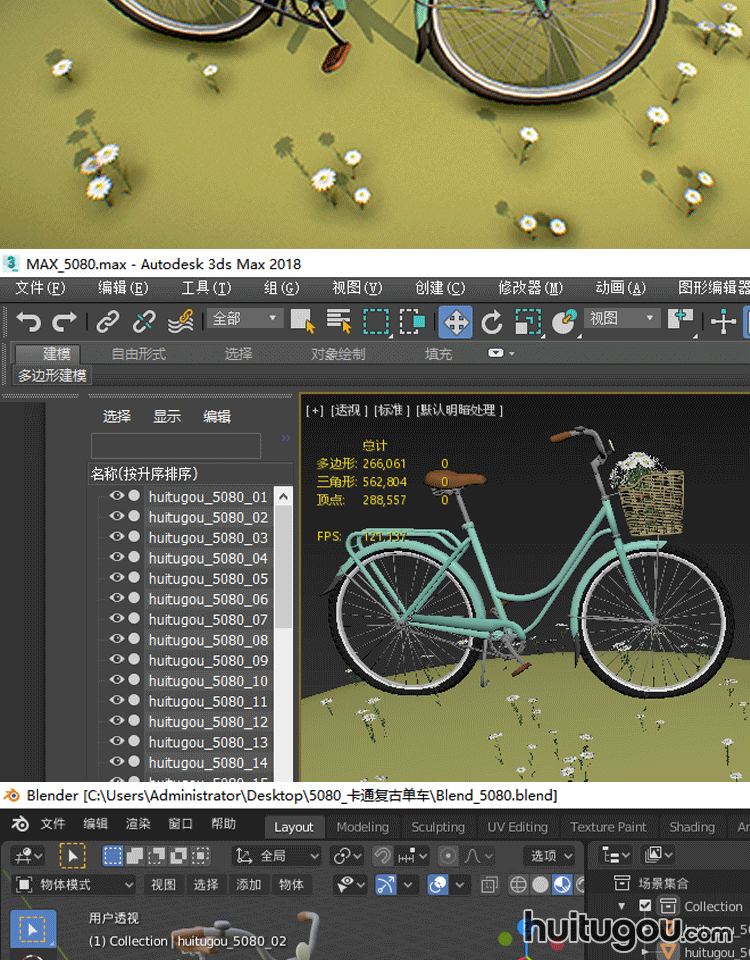Click the Redo arrow in 3ds Max toolbar
The width and height of the screenshot is (750, 960).
click(64, 321)
